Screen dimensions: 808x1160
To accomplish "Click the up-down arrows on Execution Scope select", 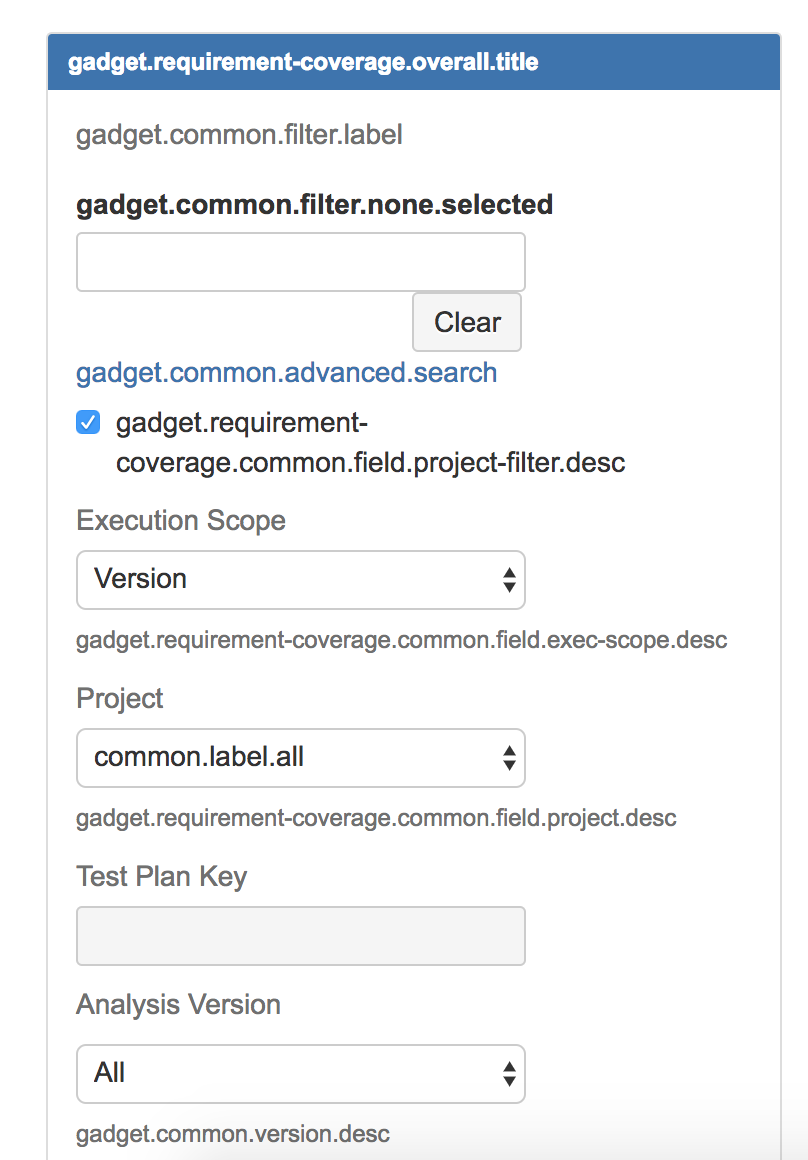I will 509,580.
